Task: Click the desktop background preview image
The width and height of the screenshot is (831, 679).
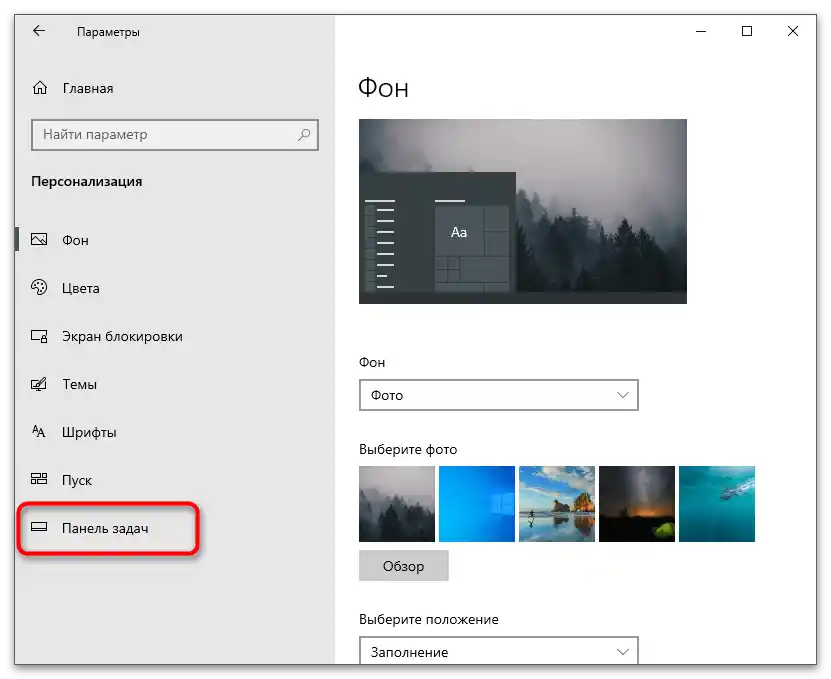Action: [x=523, y=211]
